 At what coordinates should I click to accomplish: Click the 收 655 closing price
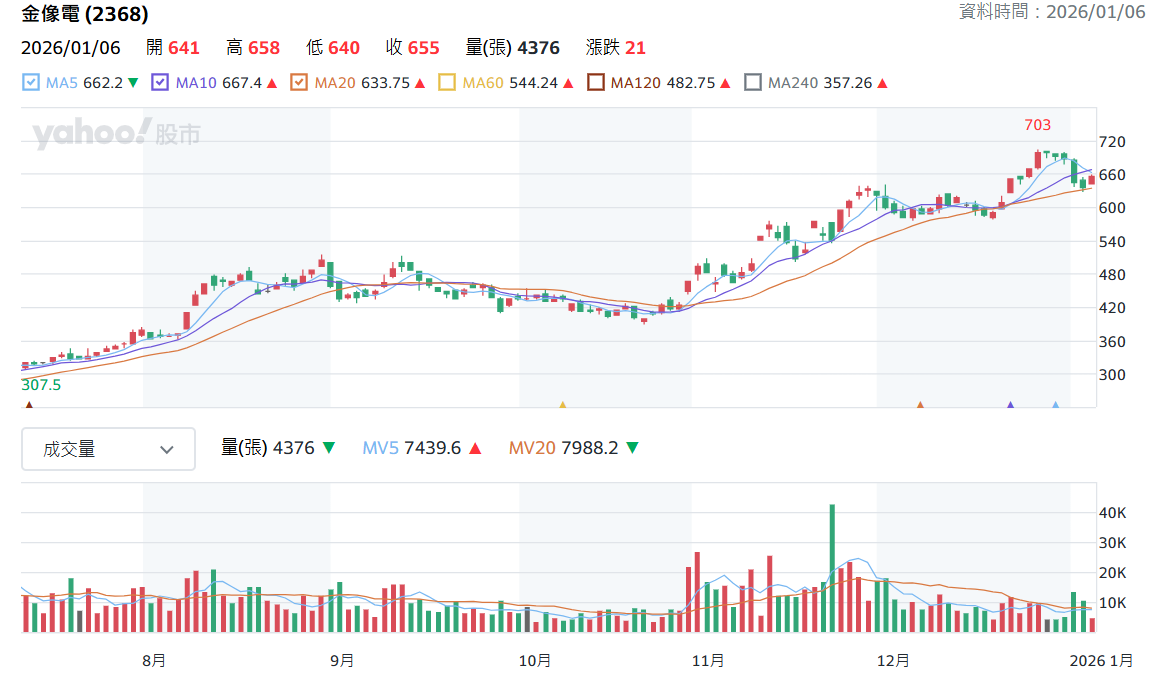pos(413,48)
